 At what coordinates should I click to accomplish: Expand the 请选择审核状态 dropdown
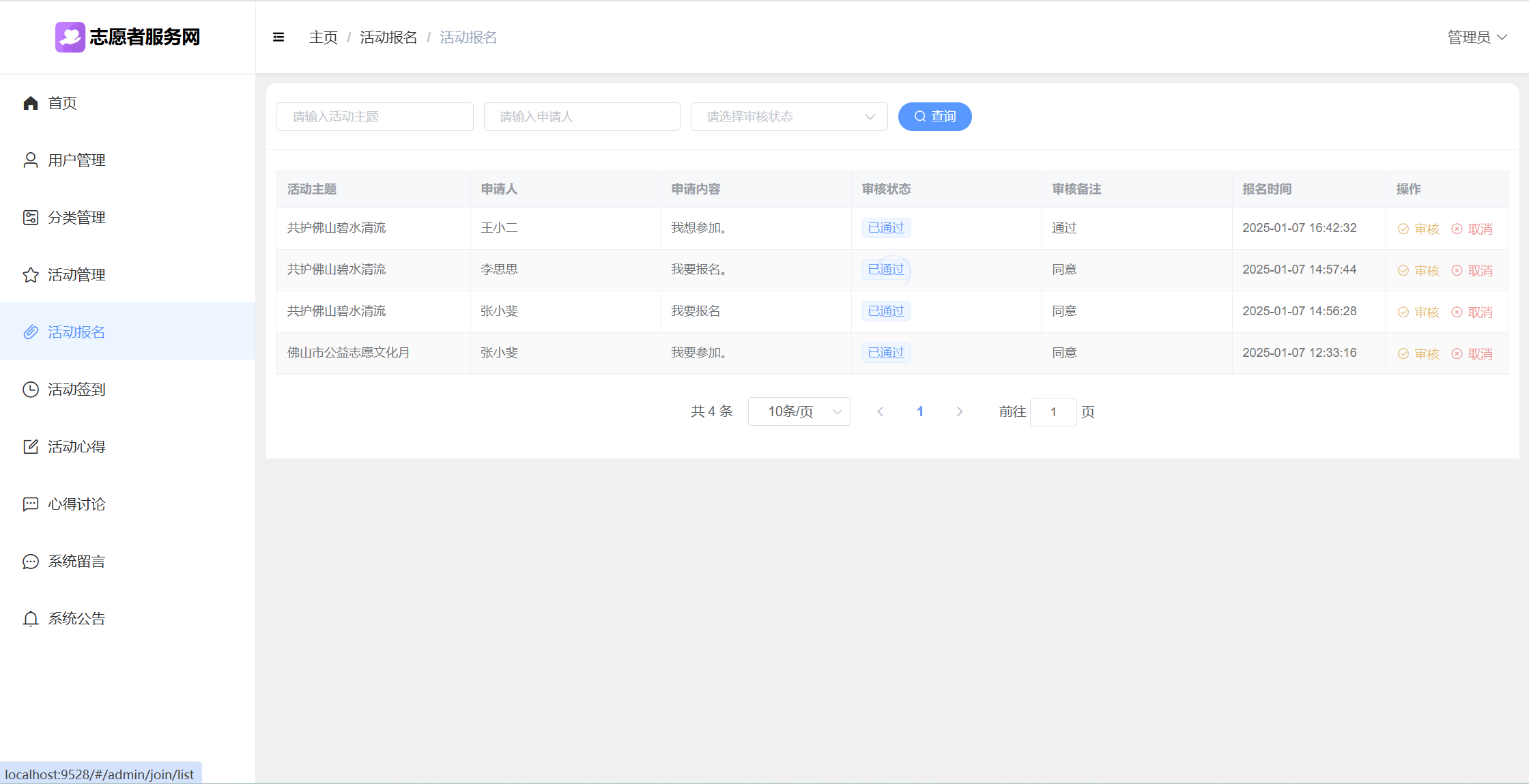pos(788,117)
